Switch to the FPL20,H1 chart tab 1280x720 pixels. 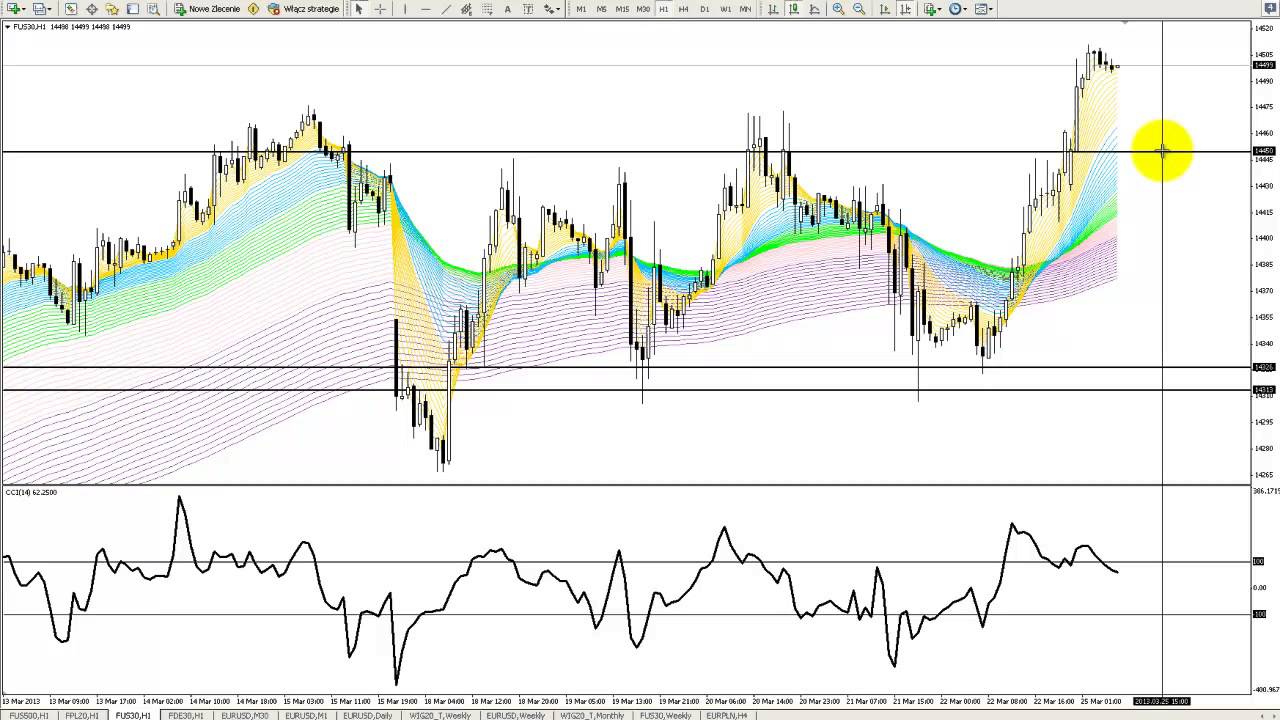[x=81, y=715]
